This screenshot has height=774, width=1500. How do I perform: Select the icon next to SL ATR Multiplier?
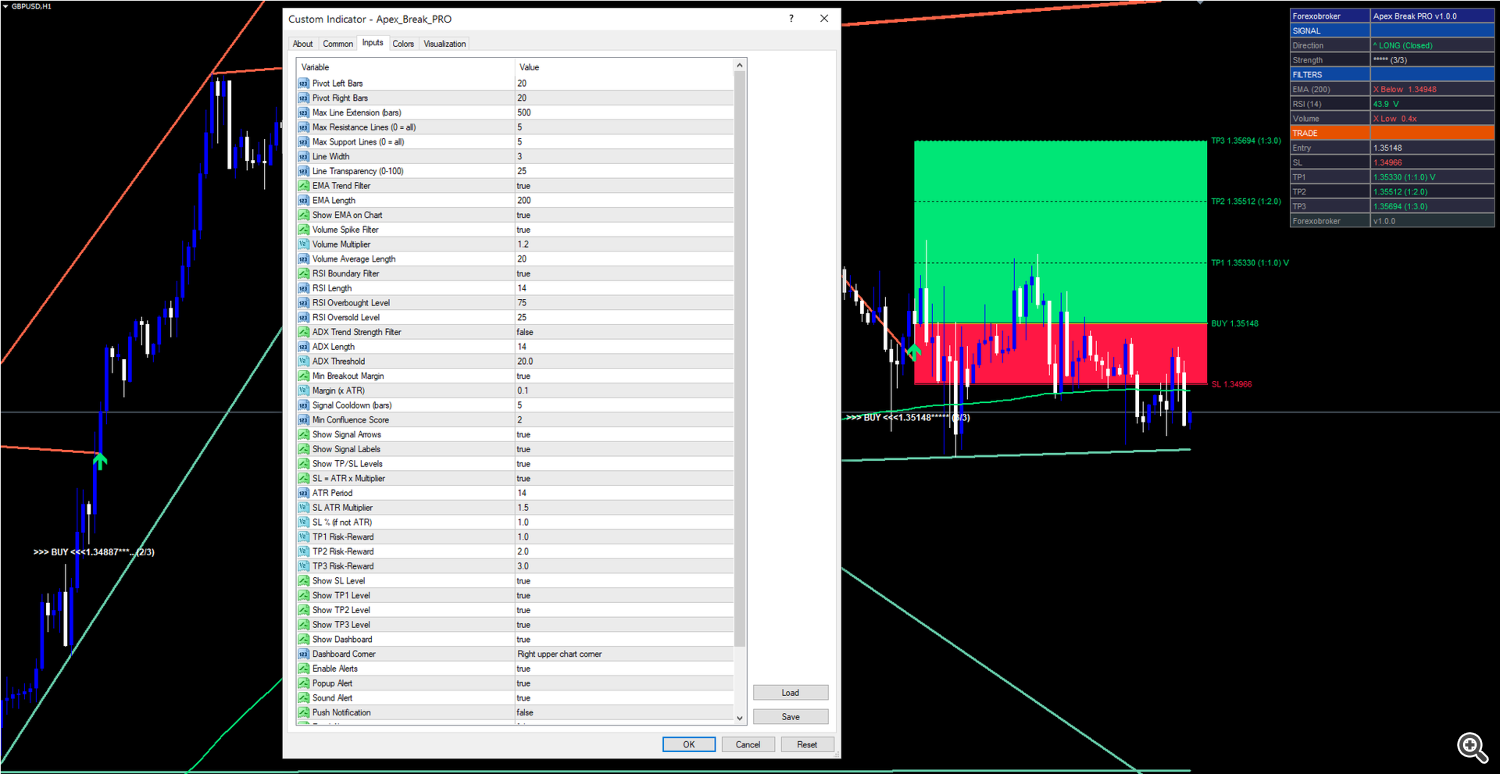pyautogui.click(x=304, y=508)
